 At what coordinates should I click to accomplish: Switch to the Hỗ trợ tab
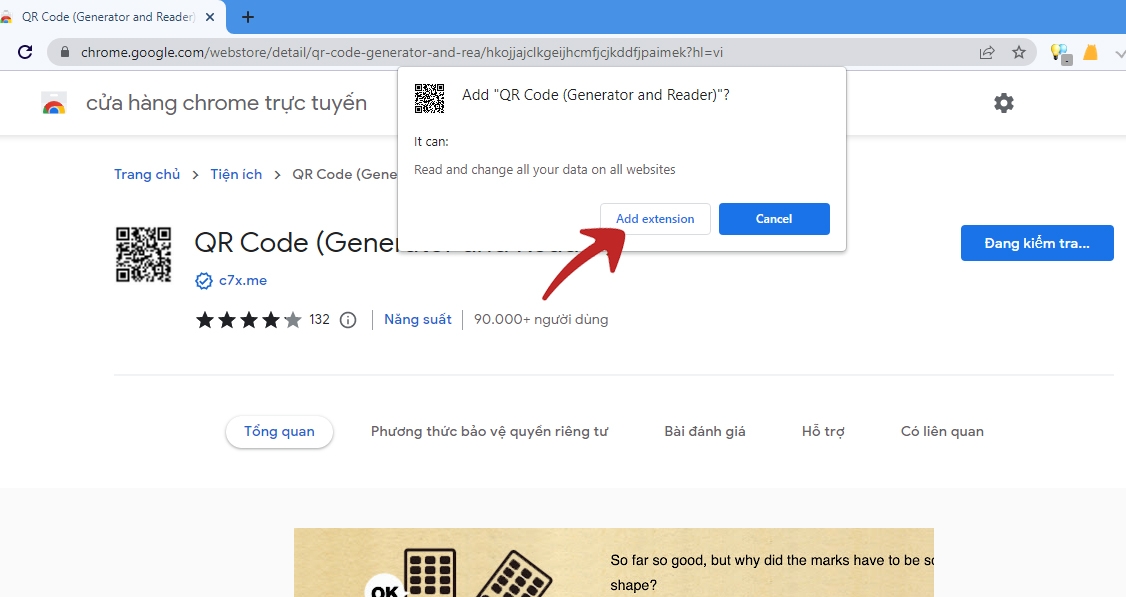pos(823,431)
